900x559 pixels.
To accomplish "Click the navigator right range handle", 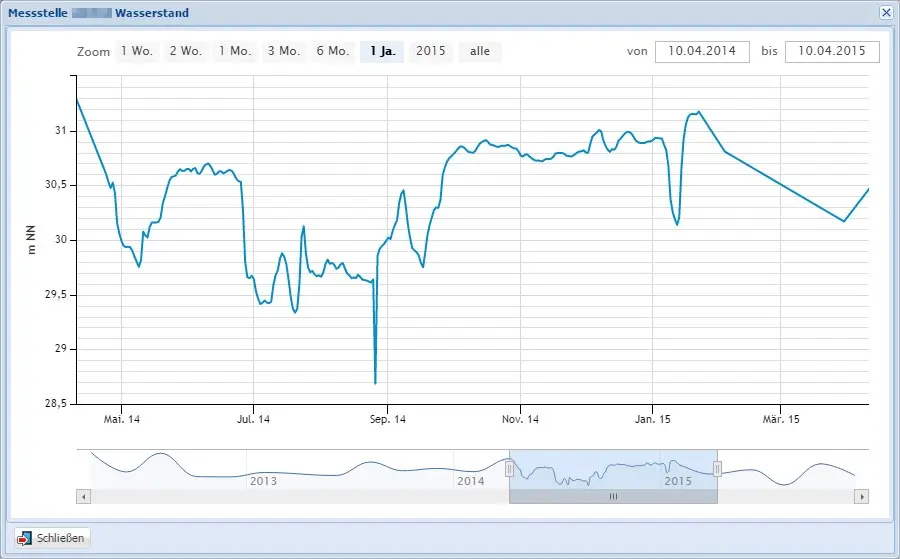I will (717, 469).
